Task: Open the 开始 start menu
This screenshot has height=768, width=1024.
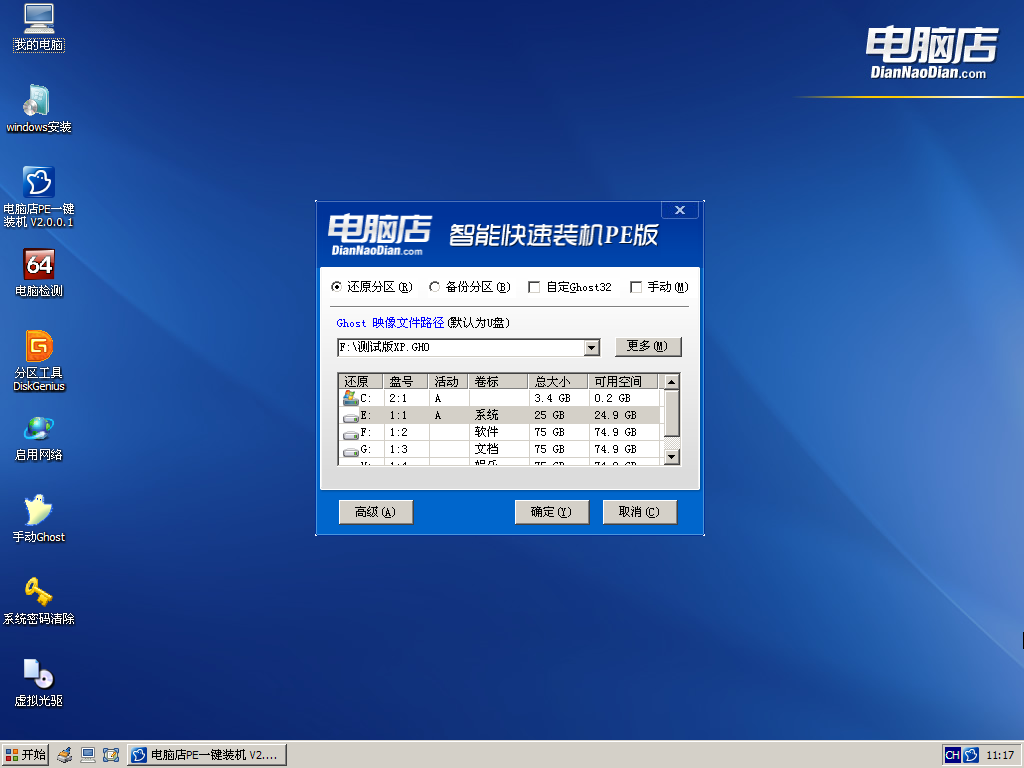Action: point(26,755)
